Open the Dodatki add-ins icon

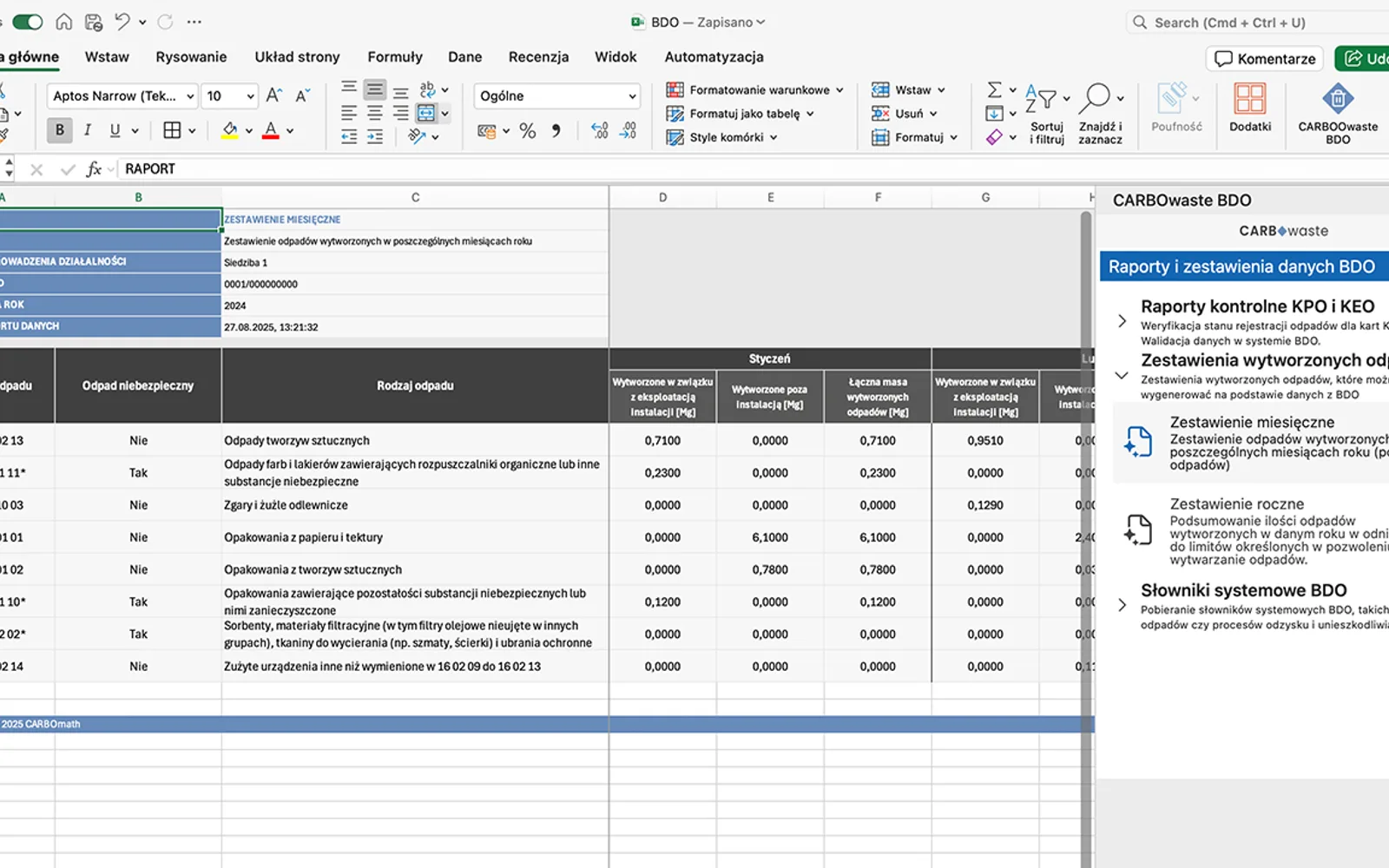pos(1250,108)
